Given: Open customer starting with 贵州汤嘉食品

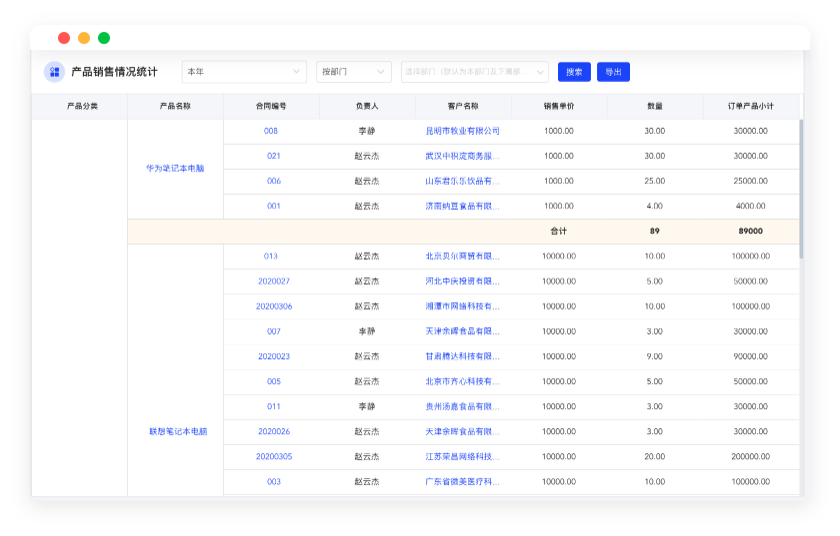Looking at the screenshot, I should click(x=462, y=406).
